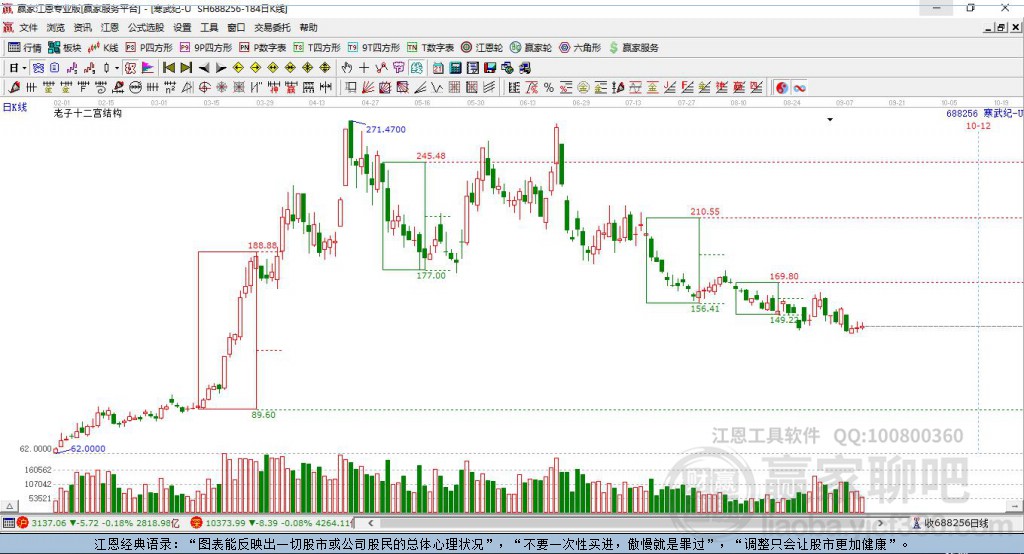Open the 工具 menu

[x=209, y=27]
